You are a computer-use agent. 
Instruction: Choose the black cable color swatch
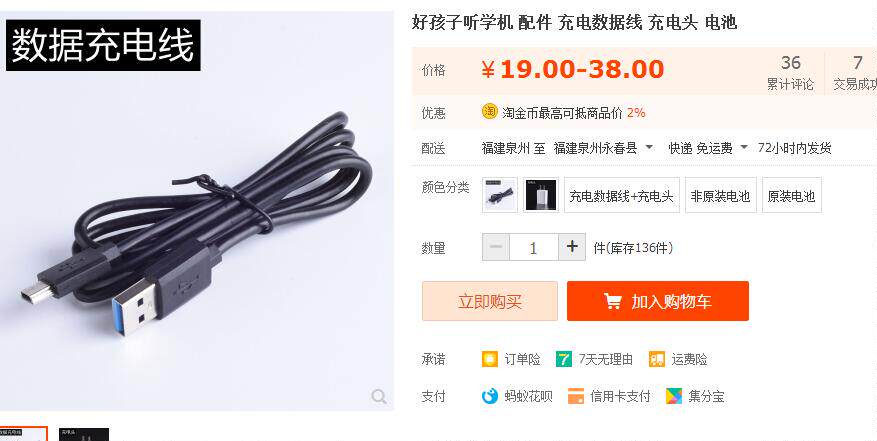pyautogui.click(x=499, y=195)
